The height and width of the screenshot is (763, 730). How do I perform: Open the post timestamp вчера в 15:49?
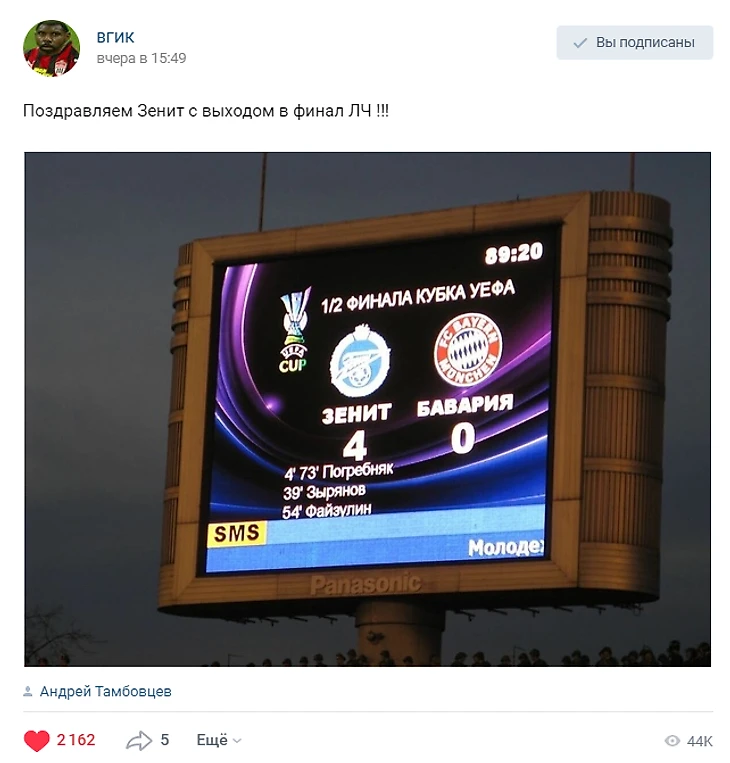[x=141, y=58]
